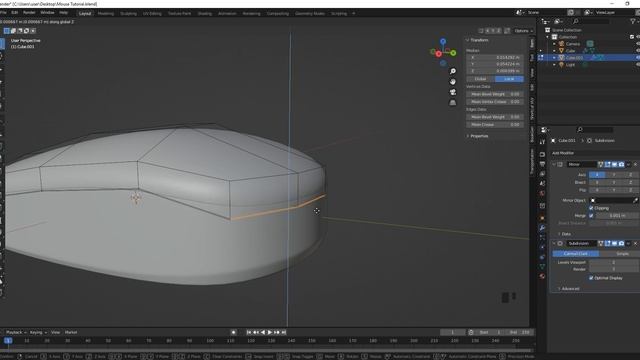640x360 pixels.
Task: Set transform orientation to Global
Action: 480,79
